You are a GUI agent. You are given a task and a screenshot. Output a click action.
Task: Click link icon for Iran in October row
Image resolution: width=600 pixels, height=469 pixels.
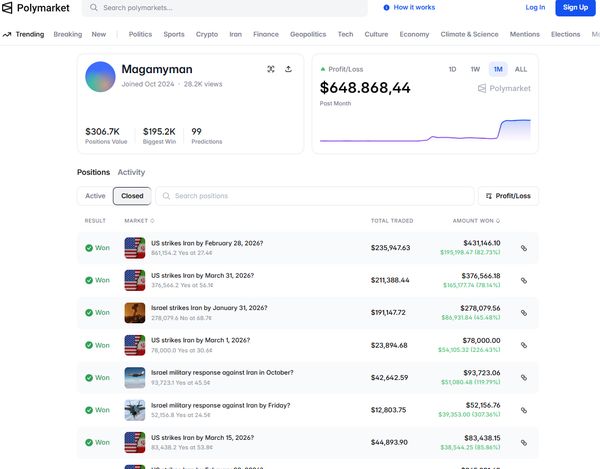coord(524,378)
